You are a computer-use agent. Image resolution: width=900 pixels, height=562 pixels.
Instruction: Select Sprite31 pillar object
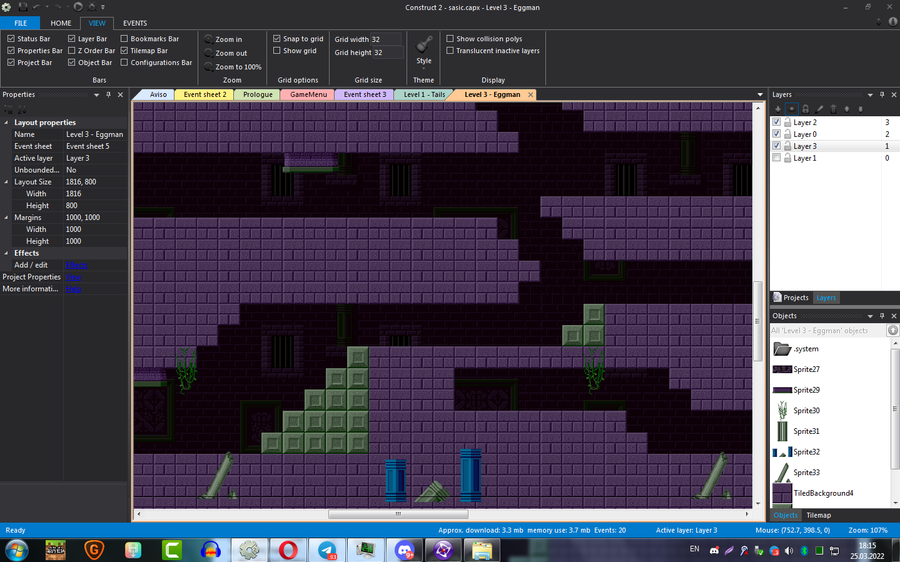pos(796,431)
